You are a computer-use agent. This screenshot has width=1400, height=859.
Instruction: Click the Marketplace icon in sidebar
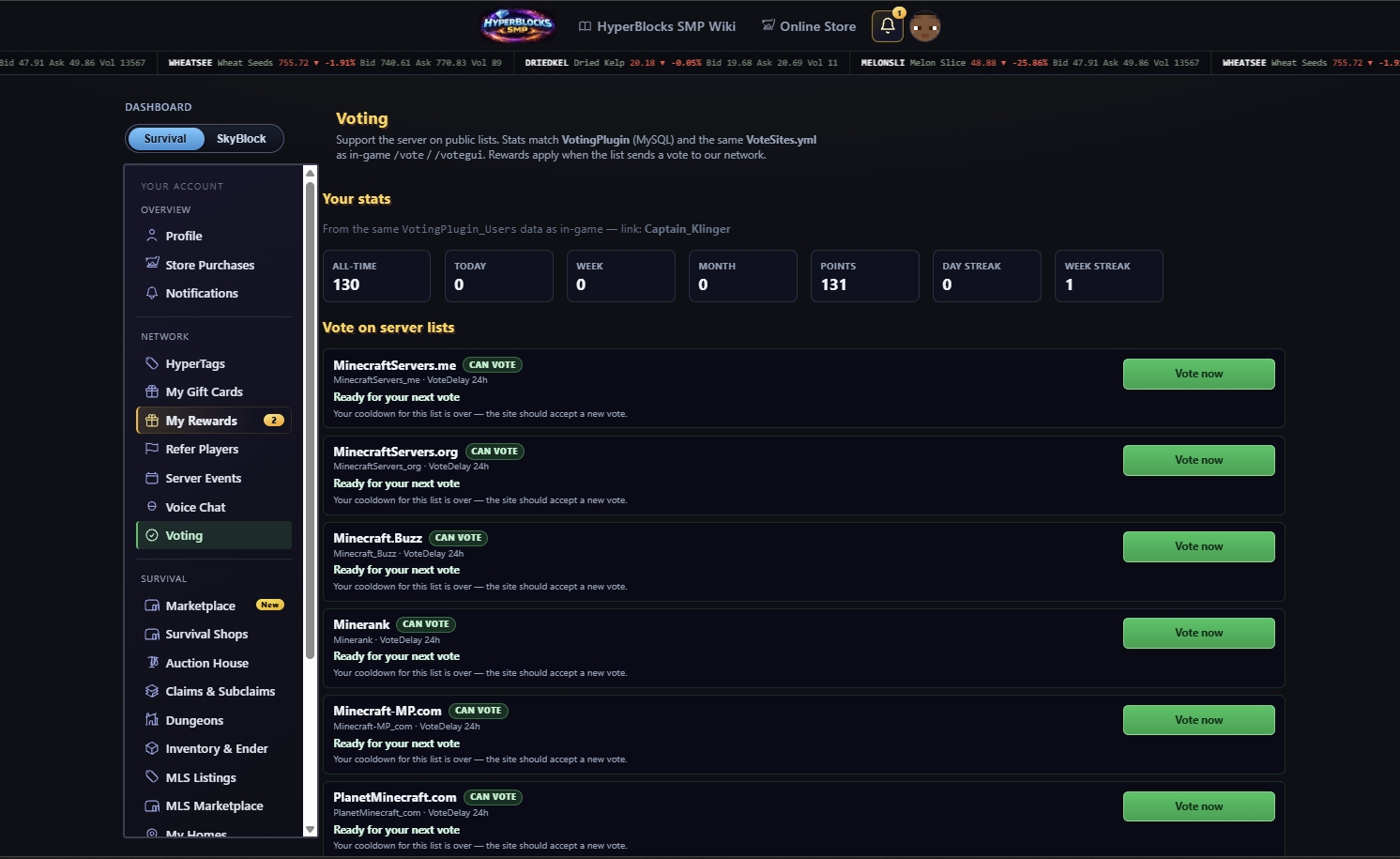[x=152, y=606]
